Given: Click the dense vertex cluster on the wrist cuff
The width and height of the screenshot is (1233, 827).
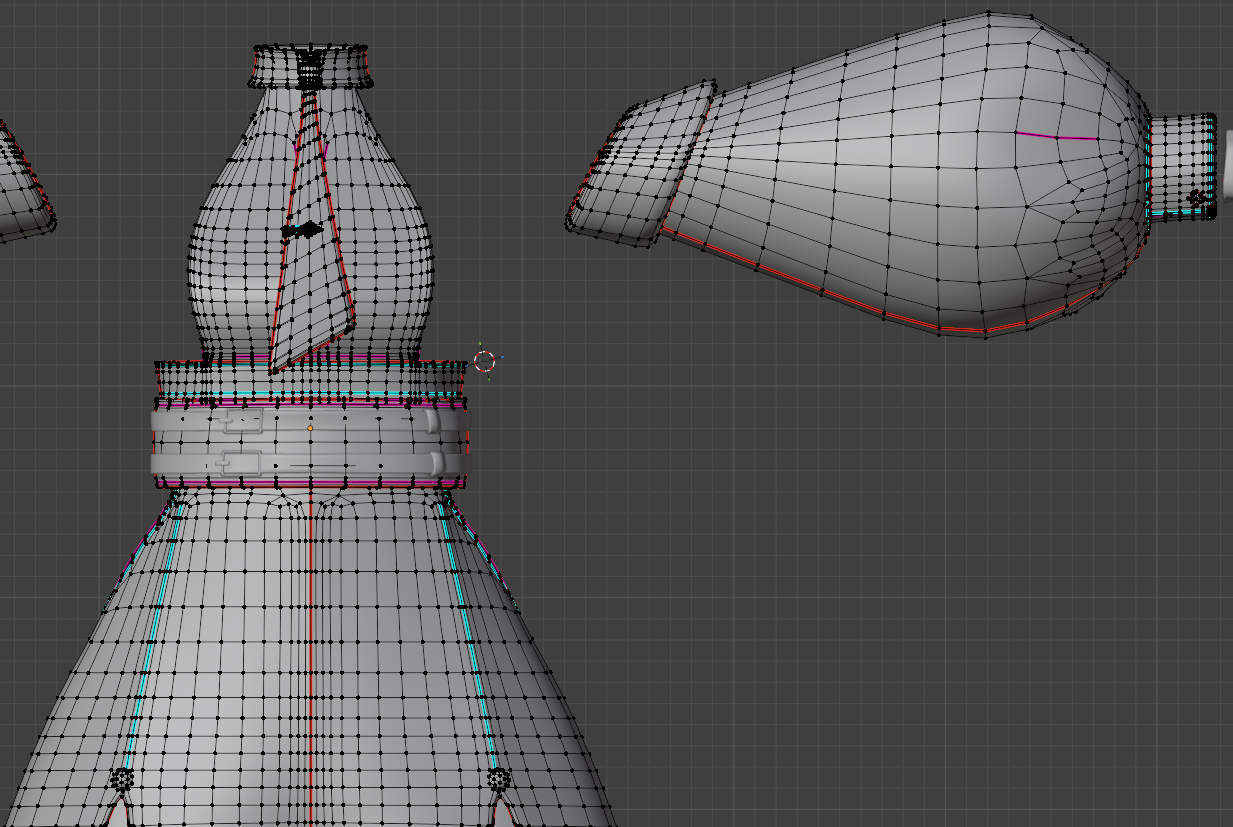Looking at the screenshot, I should 1196,199.
